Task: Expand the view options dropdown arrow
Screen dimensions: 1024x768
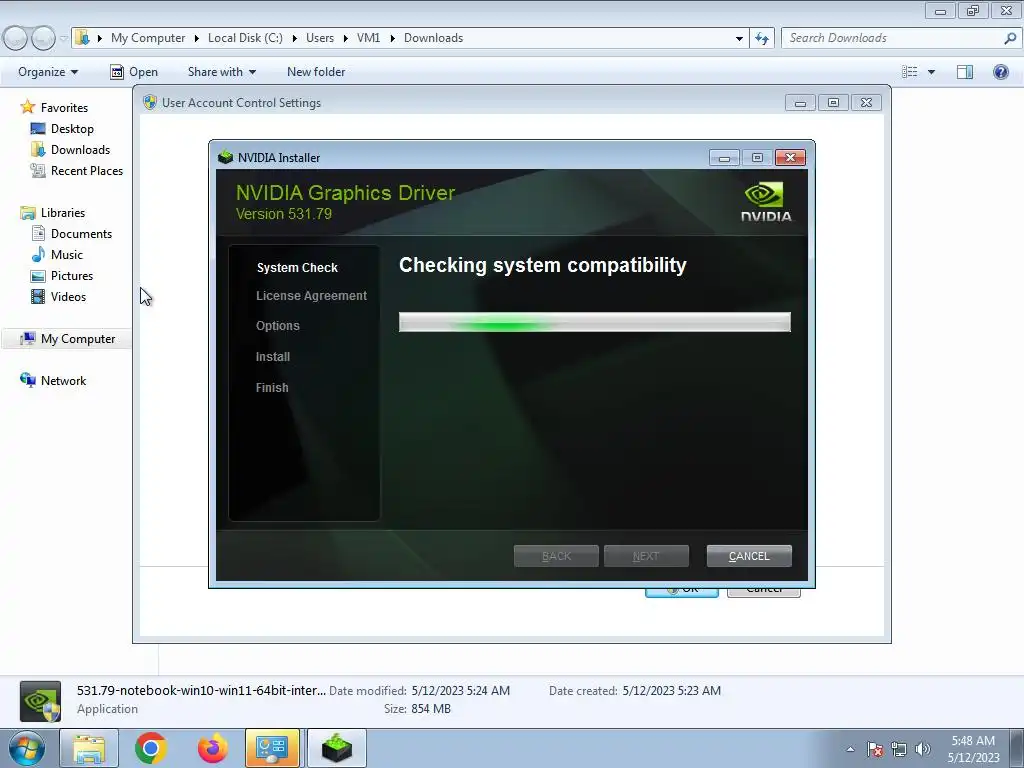Action: pyautogui.click(x=931, y=72)
